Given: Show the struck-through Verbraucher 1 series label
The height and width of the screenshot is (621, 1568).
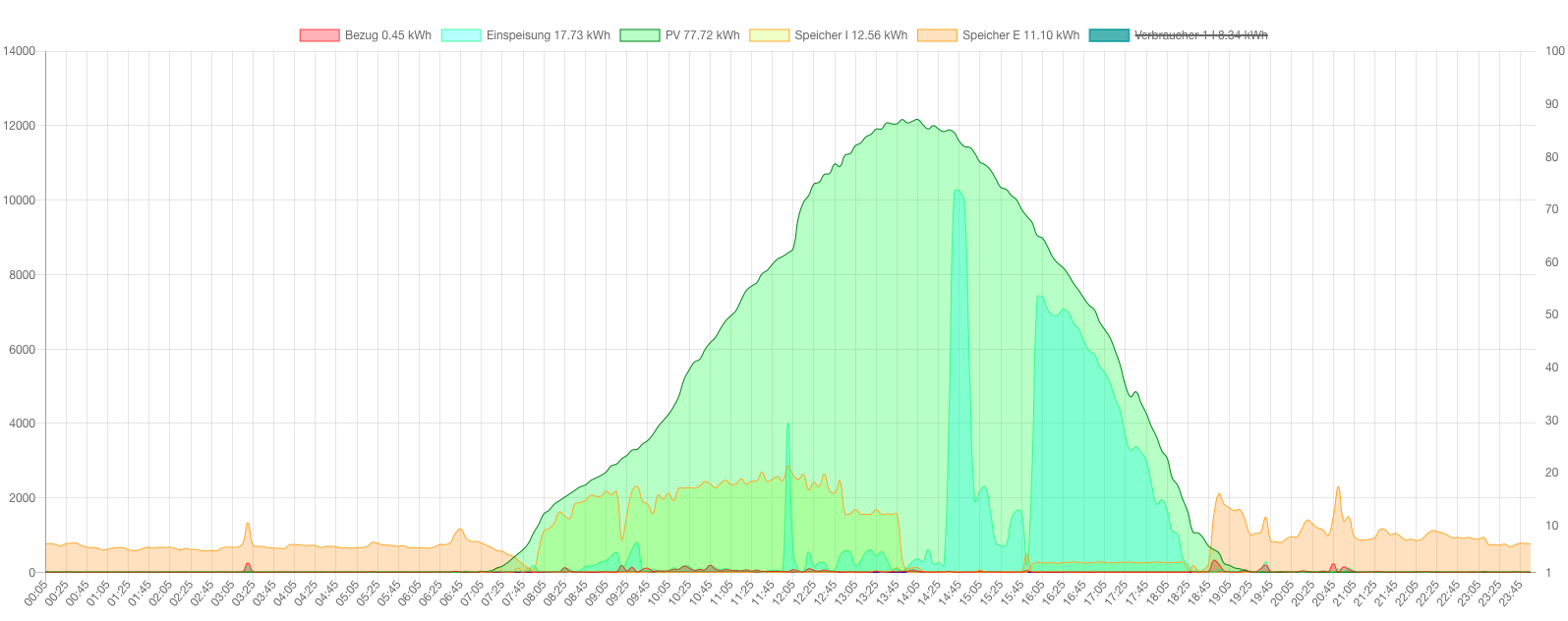Looking at the screenshot, I should pos(1200,35).
